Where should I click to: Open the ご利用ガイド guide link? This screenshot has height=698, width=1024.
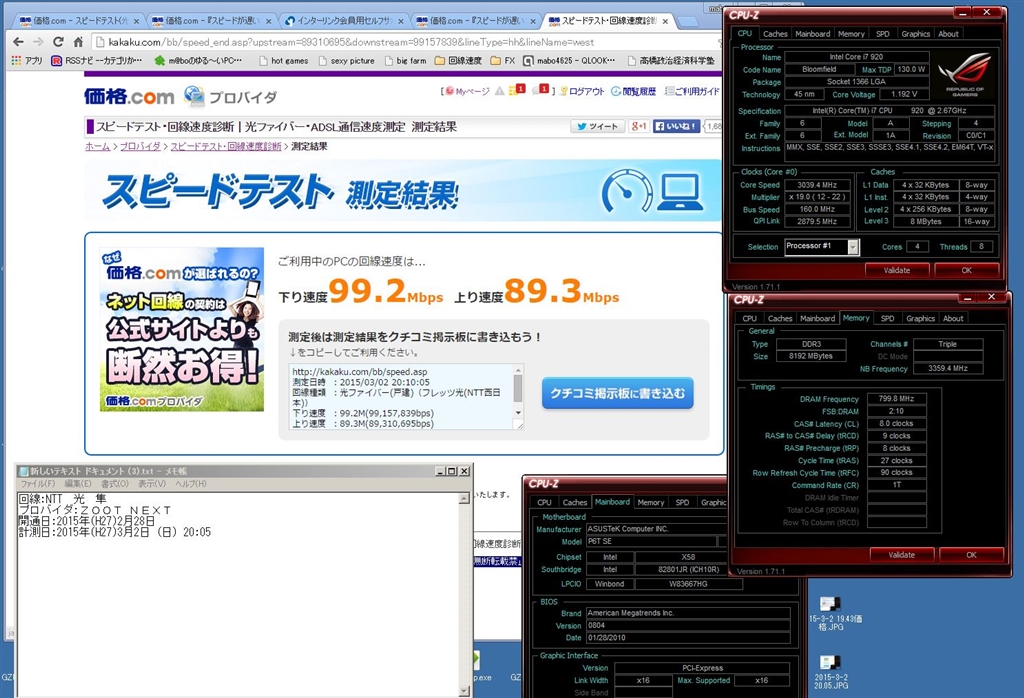(x=692, y=91)
